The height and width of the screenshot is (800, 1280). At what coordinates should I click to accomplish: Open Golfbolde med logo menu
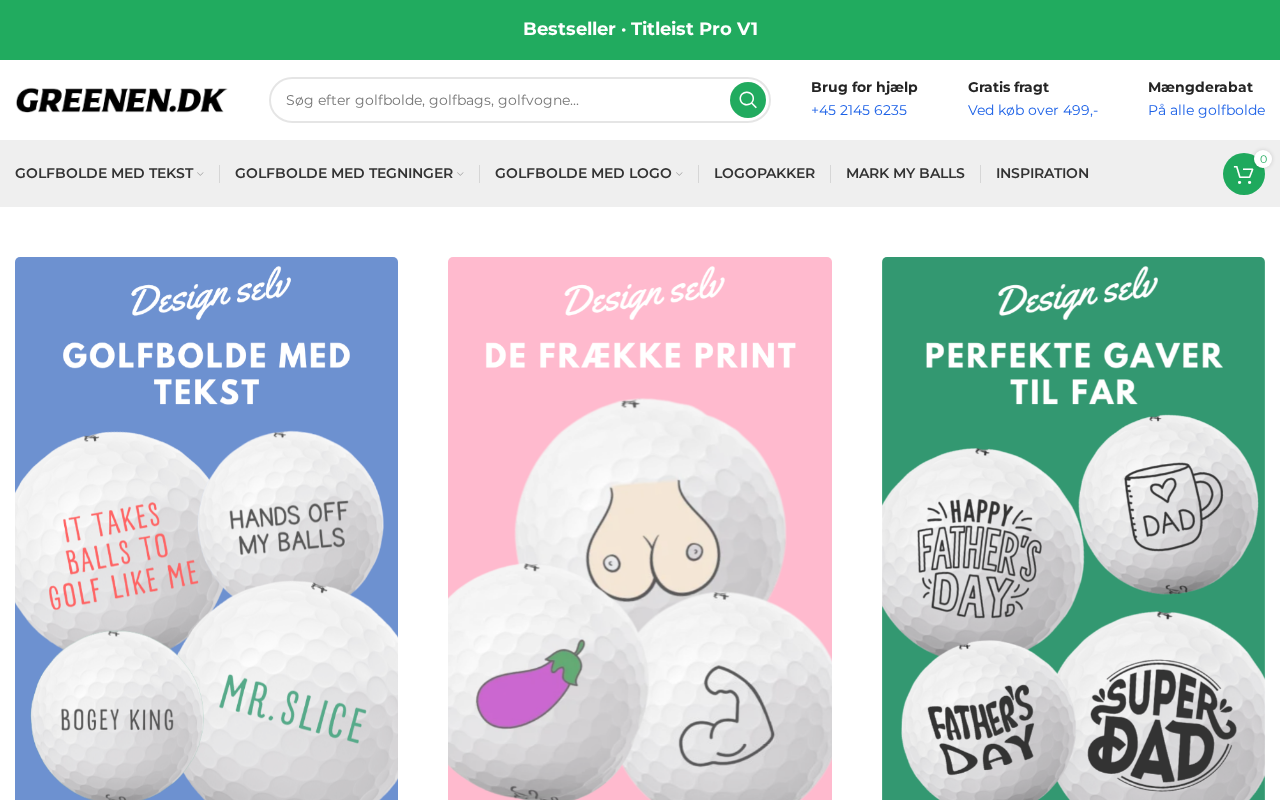(x=583, y=173)
